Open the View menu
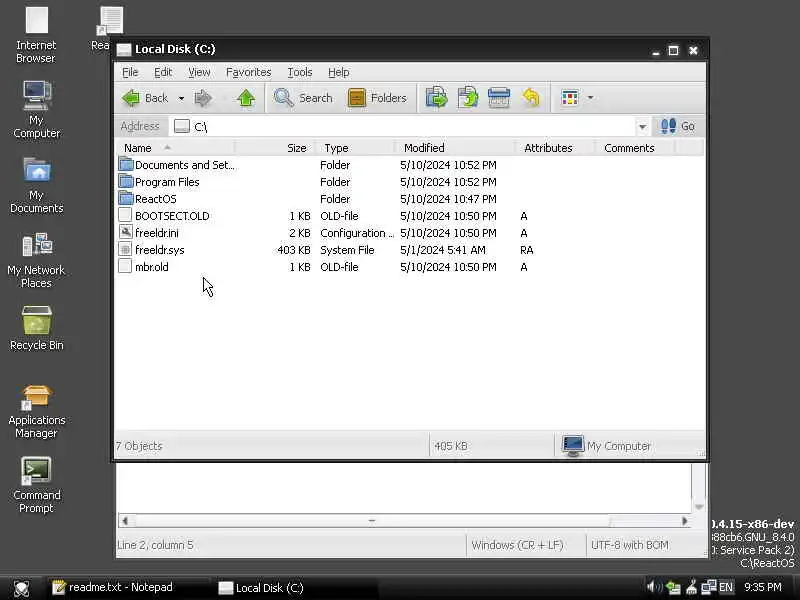 (x=199, y=72)
